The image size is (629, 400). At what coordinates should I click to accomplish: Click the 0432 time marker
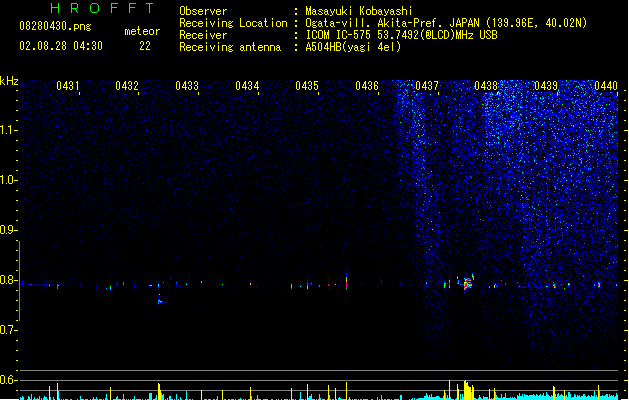(127, 86)
